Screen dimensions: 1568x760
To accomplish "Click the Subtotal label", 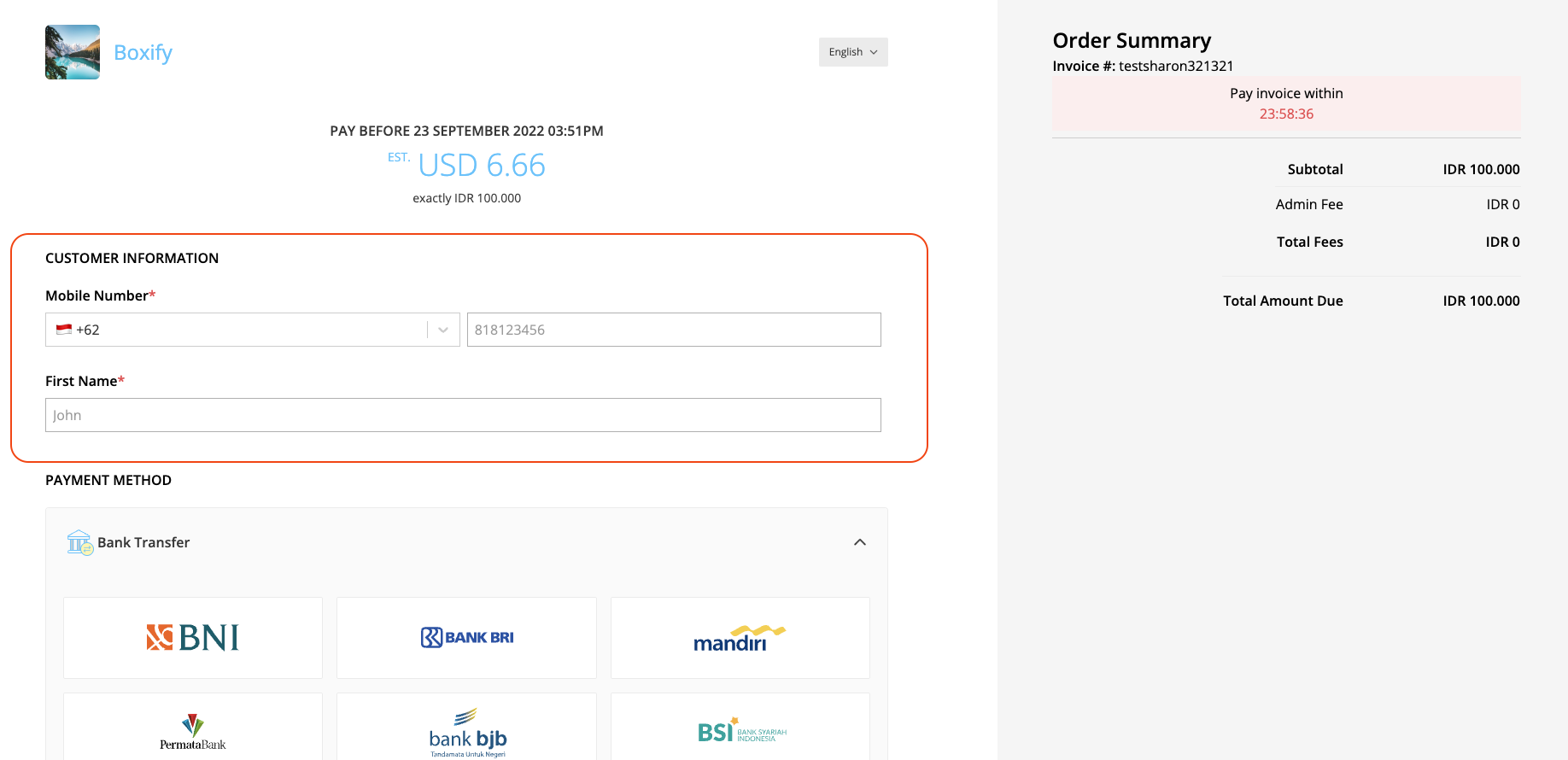I will coord(1315,169).
